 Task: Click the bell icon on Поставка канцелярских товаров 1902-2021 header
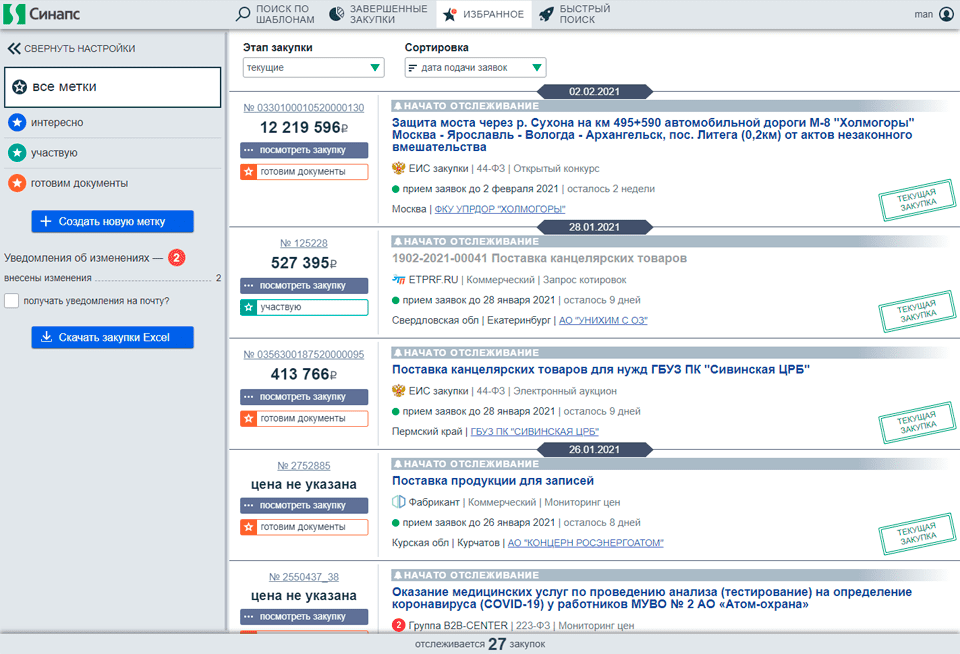398,241
